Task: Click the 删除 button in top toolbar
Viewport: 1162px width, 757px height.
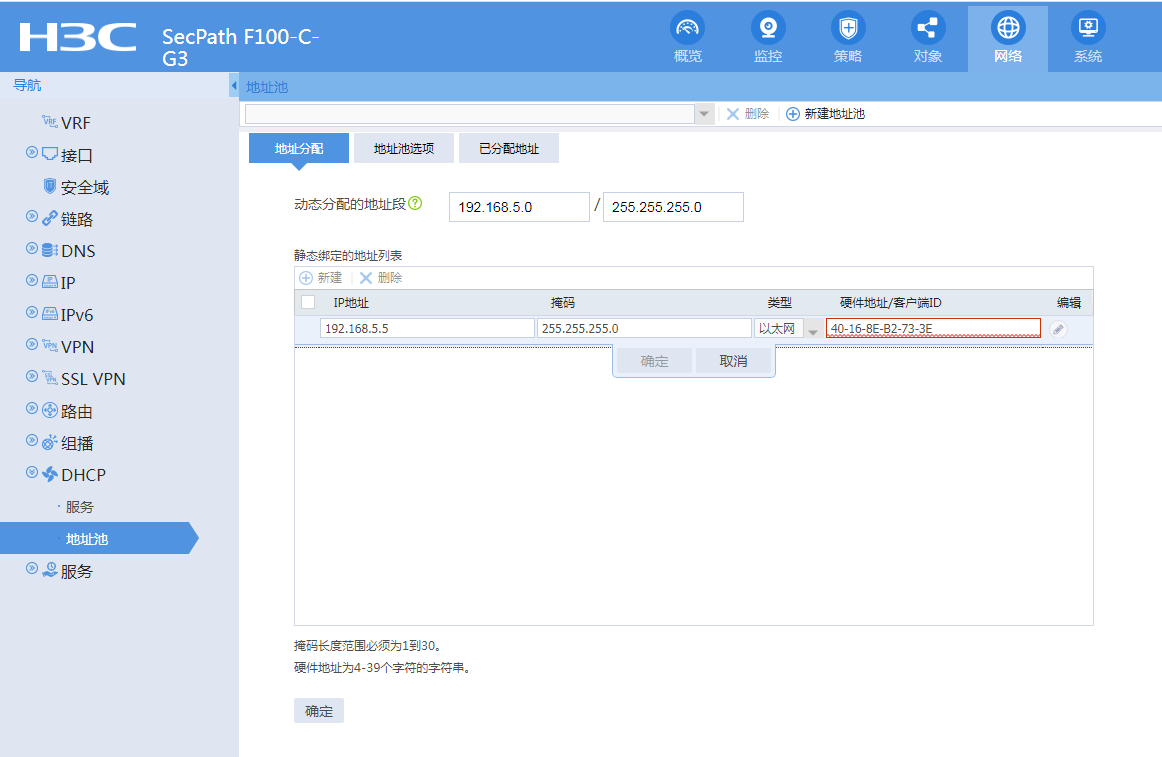Action: point(748,114)
